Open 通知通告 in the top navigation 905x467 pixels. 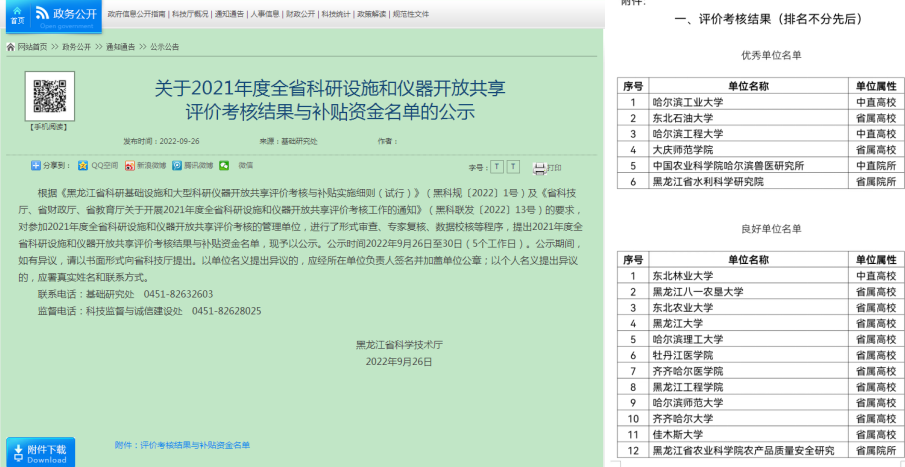229,15
